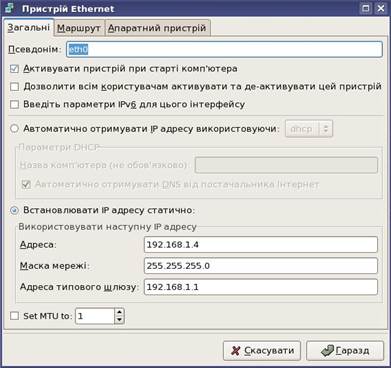Switch to the Маршрут tab
Image resolution: width=391 pixels, height=368 pixels.
pyautogui.click(x=79, y=28)
